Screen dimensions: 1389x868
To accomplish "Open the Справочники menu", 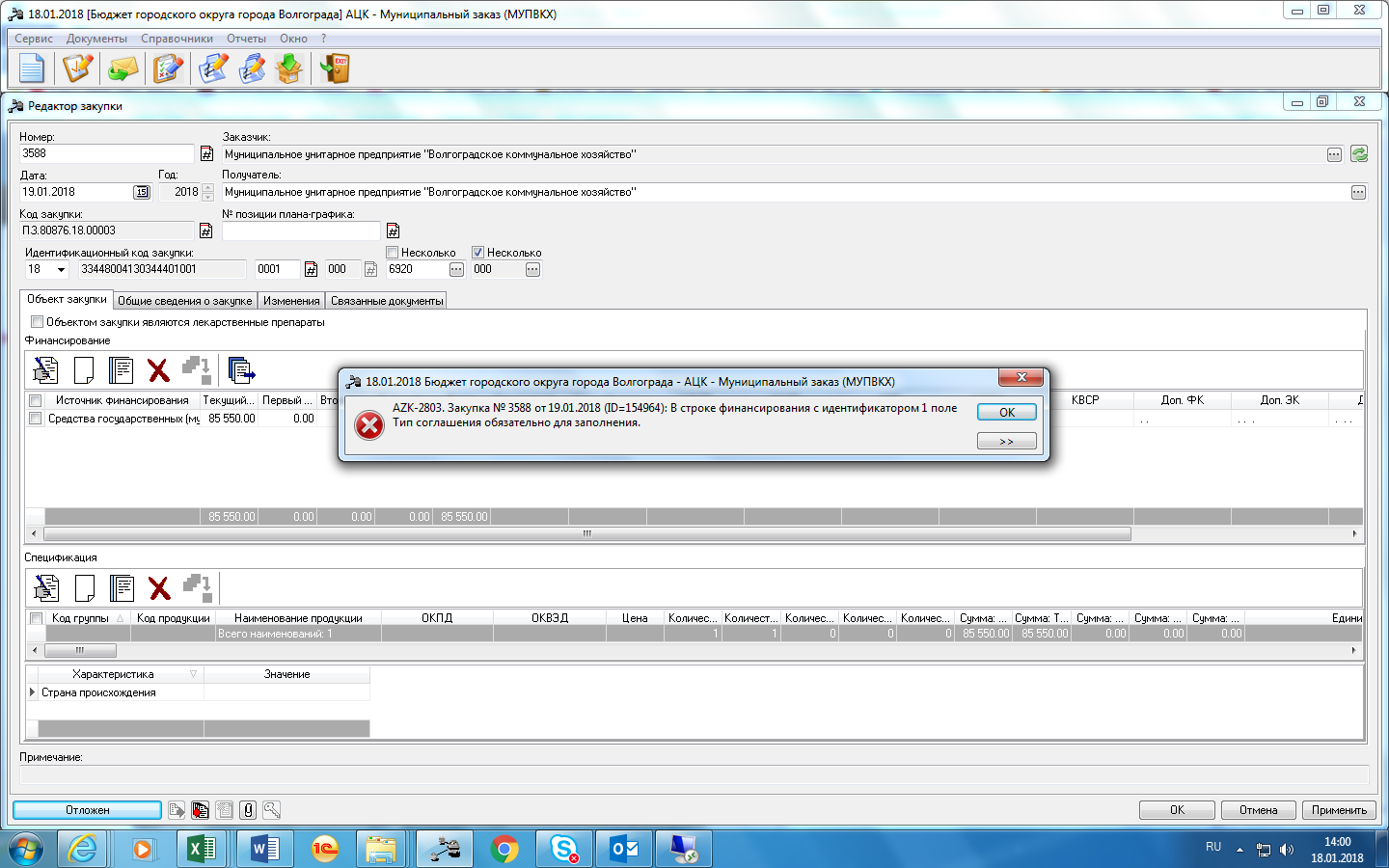I will click(177, 39).
